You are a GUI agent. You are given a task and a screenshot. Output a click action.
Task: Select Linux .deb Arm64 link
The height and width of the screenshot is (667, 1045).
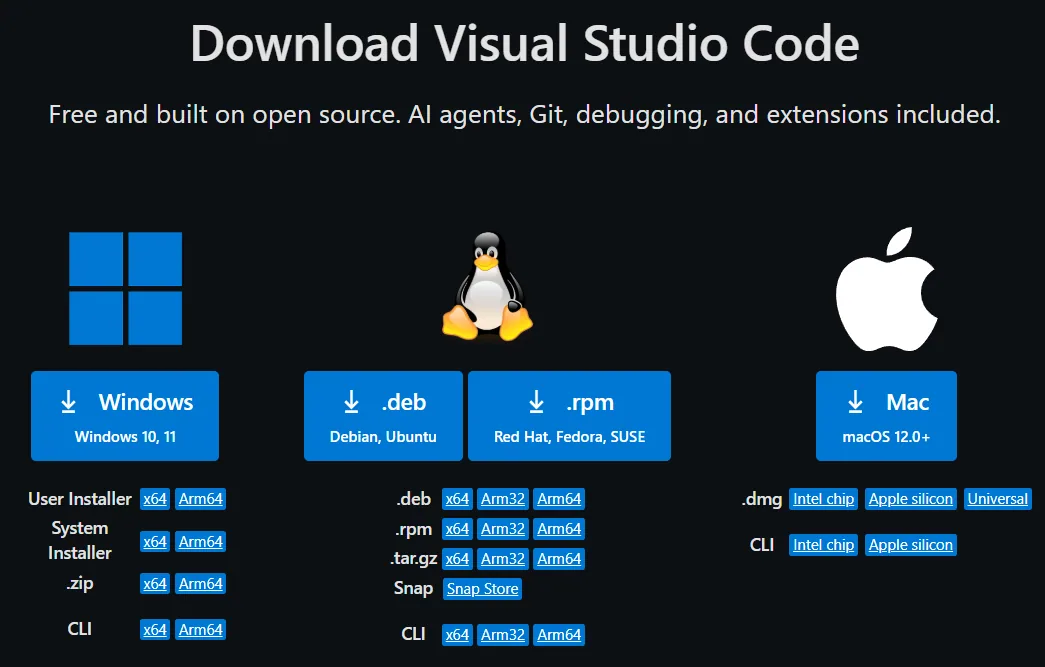click(x=559, y=499)
